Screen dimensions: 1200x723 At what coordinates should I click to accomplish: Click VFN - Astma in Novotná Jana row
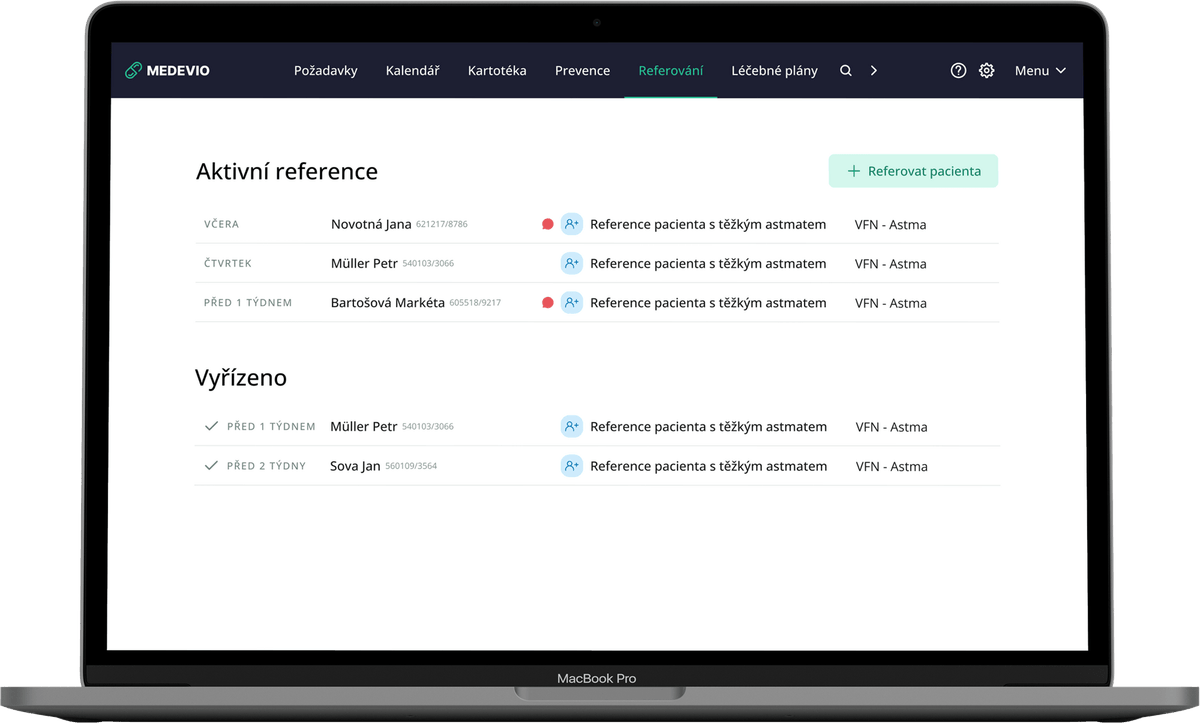890,225
